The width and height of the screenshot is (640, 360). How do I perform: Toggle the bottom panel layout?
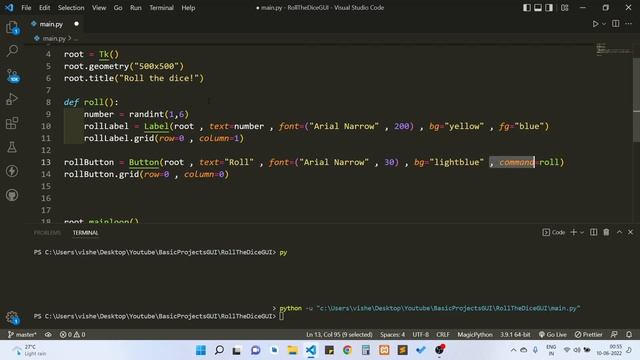click(538, 7)
